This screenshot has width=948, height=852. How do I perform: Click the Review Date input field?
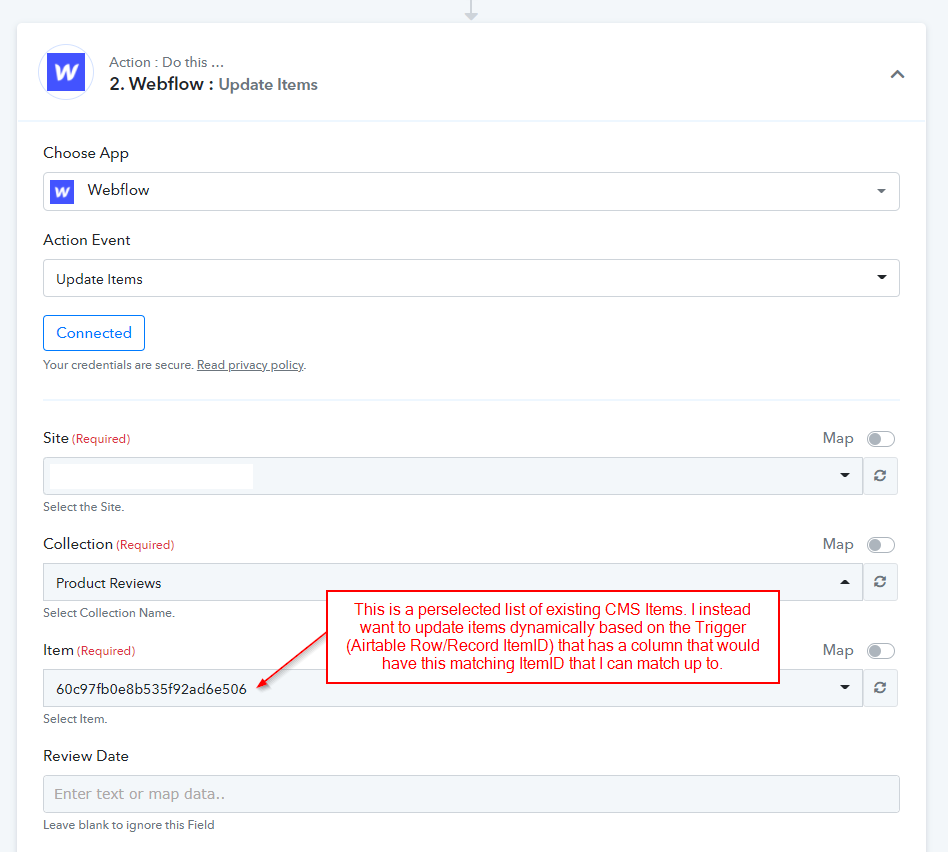pos(471,794)
